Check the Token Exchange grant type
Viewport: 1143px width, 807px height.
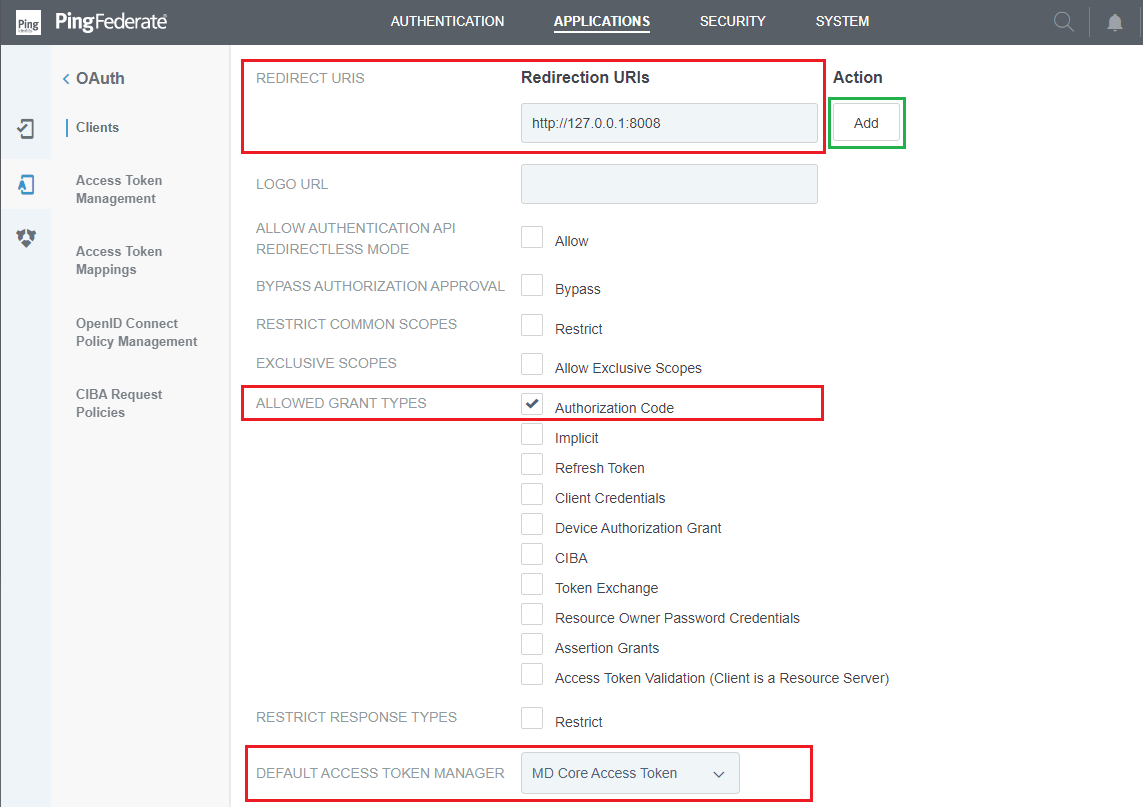point(532,584)
